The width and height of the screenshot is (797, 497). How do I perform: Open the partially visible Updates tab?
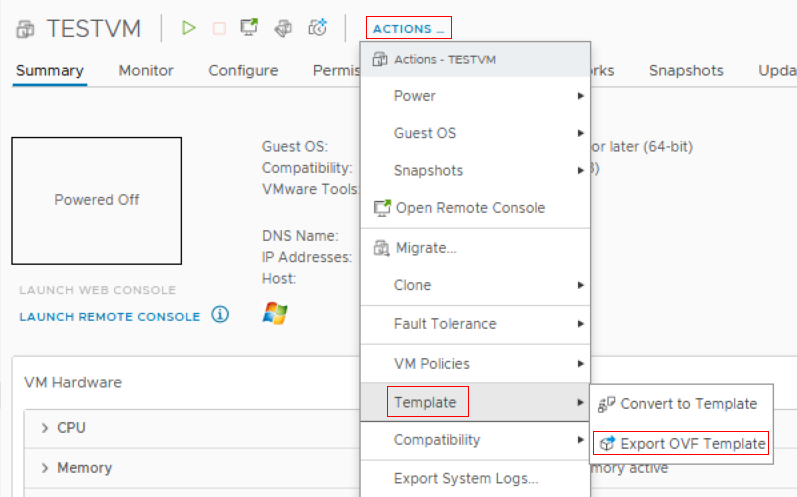click(777, 71)
